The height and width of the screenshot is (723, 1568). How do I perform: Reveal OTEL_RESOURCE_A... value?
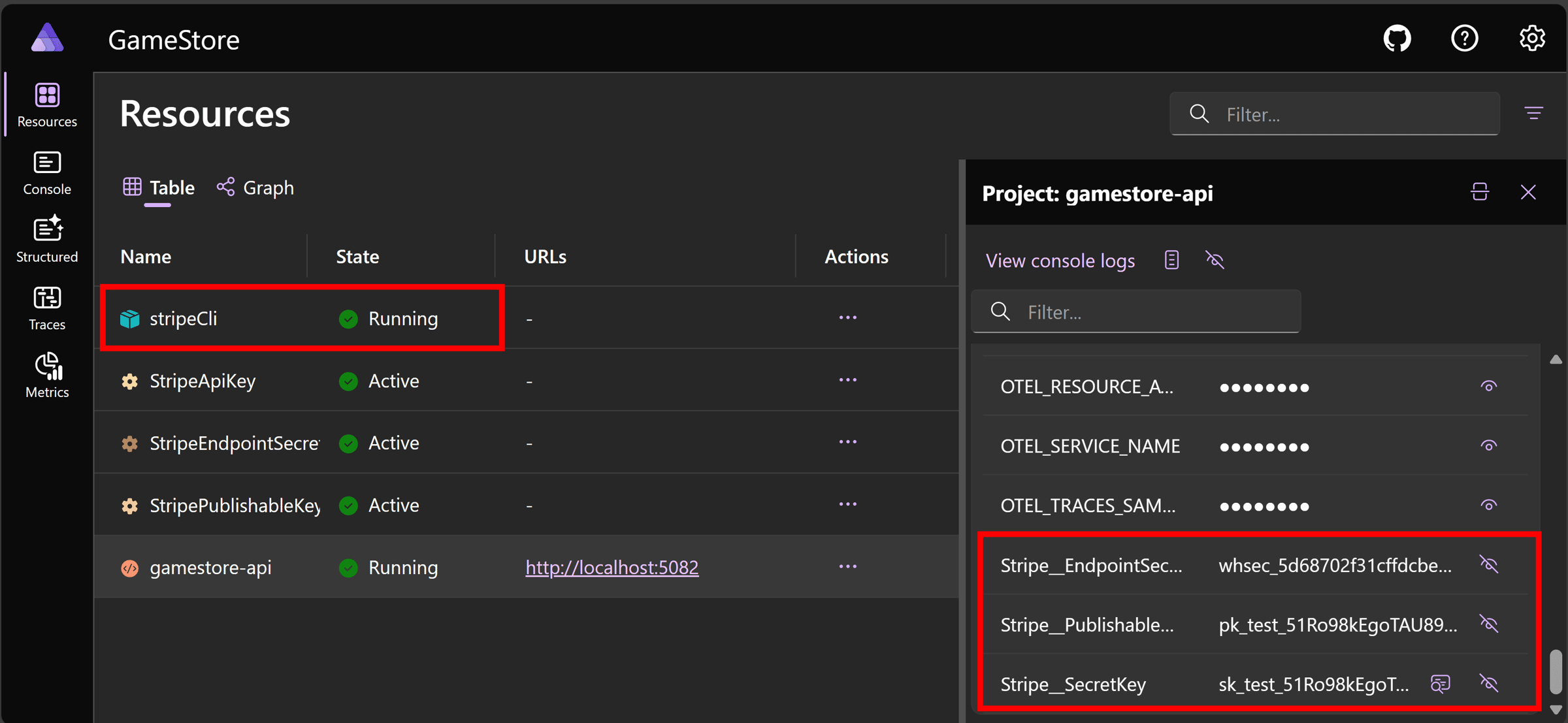click(x=1488, y=387)
